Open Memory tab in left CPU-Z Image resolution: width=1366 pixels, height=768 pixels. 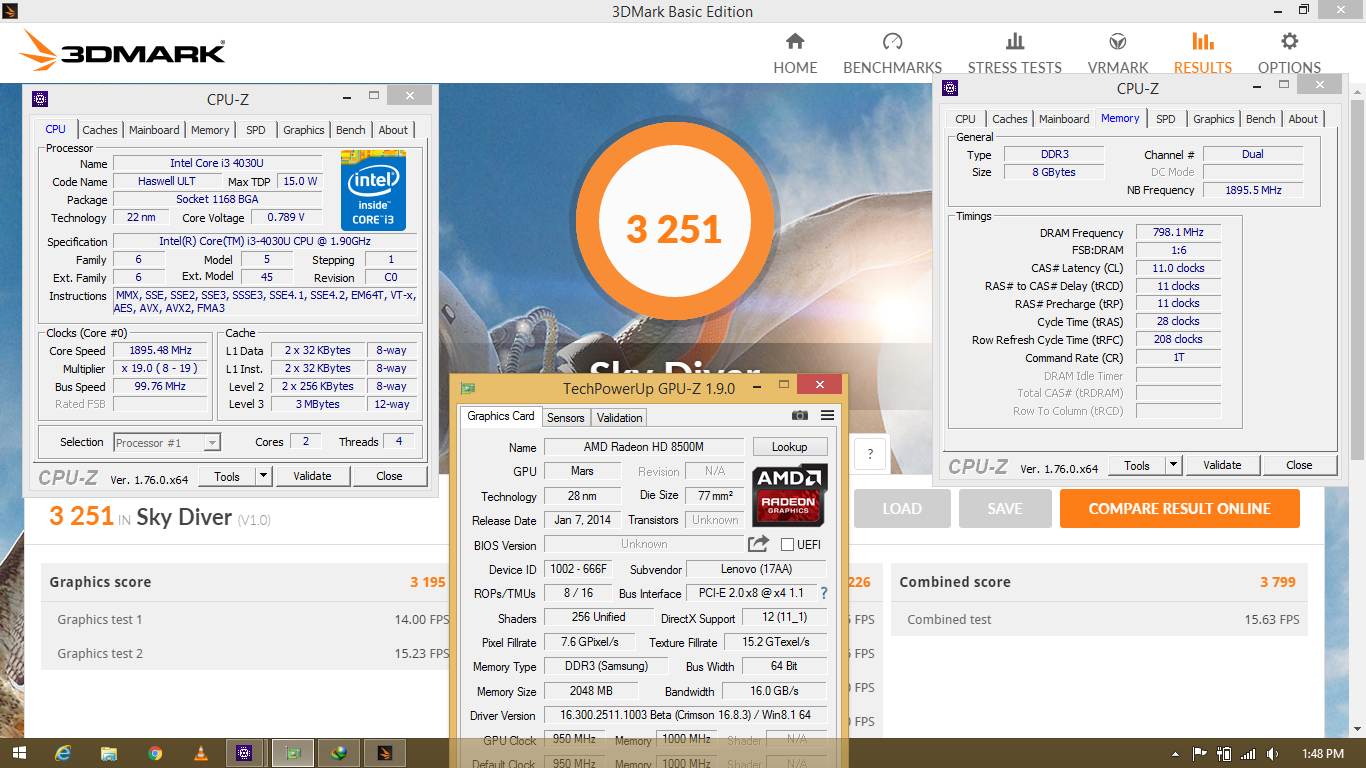pos(210,130)
